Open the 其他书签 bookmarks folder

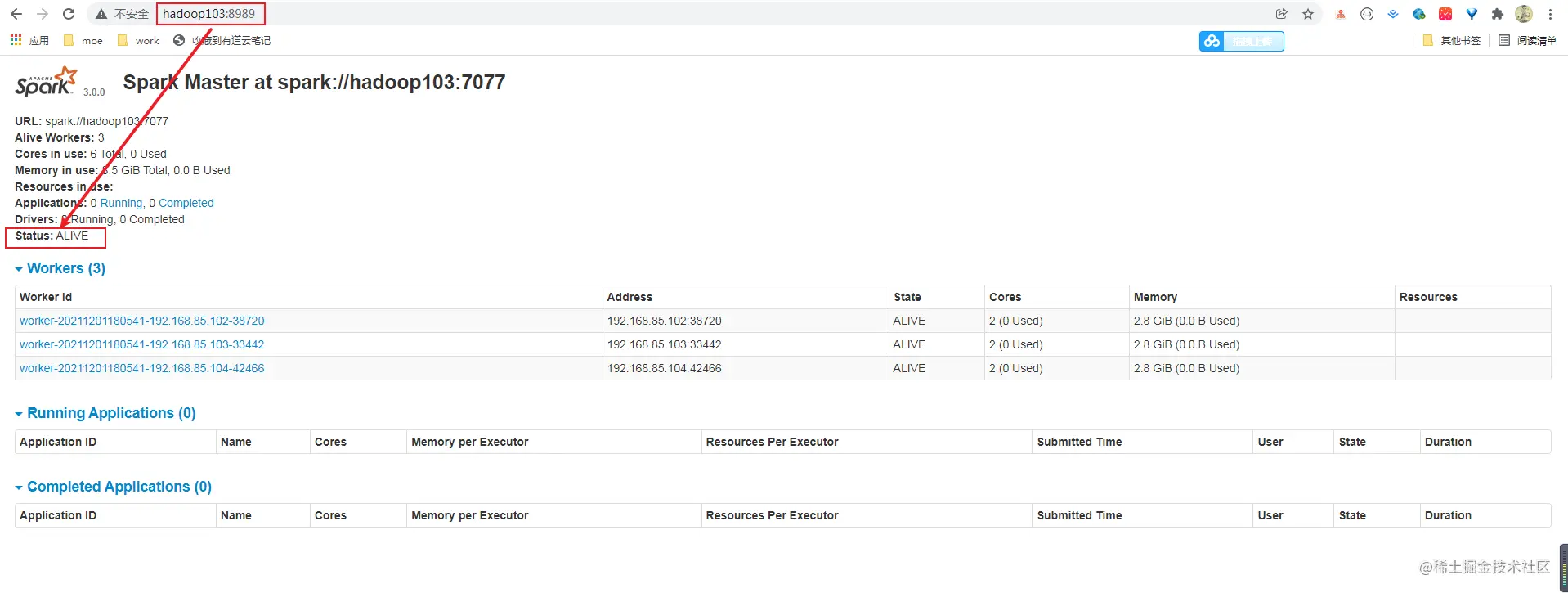coord(1452,40)
